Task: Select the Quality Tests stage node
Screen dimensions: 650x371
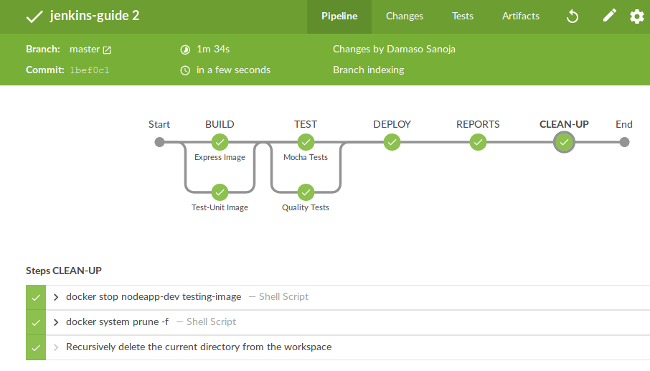Action: [306, 192]
